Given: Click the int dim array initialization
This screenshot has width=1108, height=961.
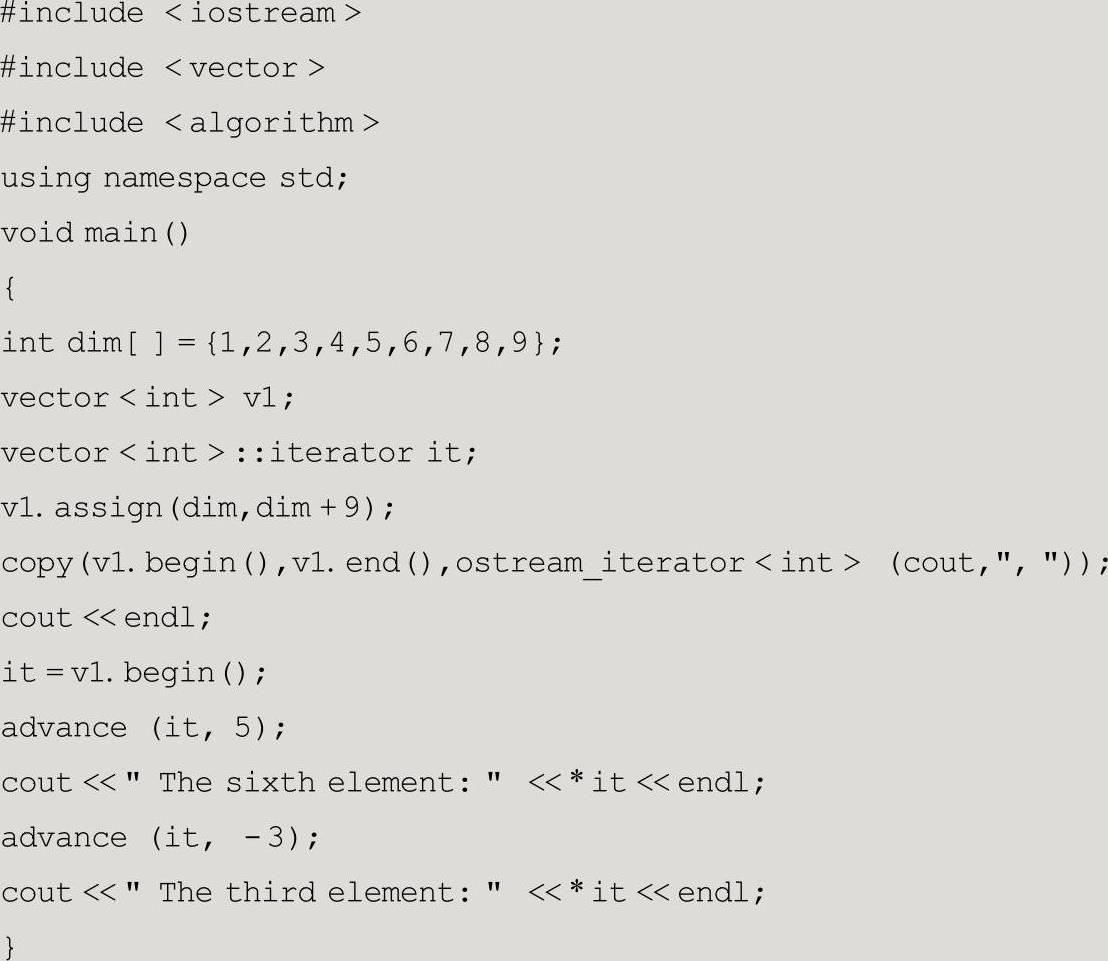Looking at the screenshot, I should 282,343.
